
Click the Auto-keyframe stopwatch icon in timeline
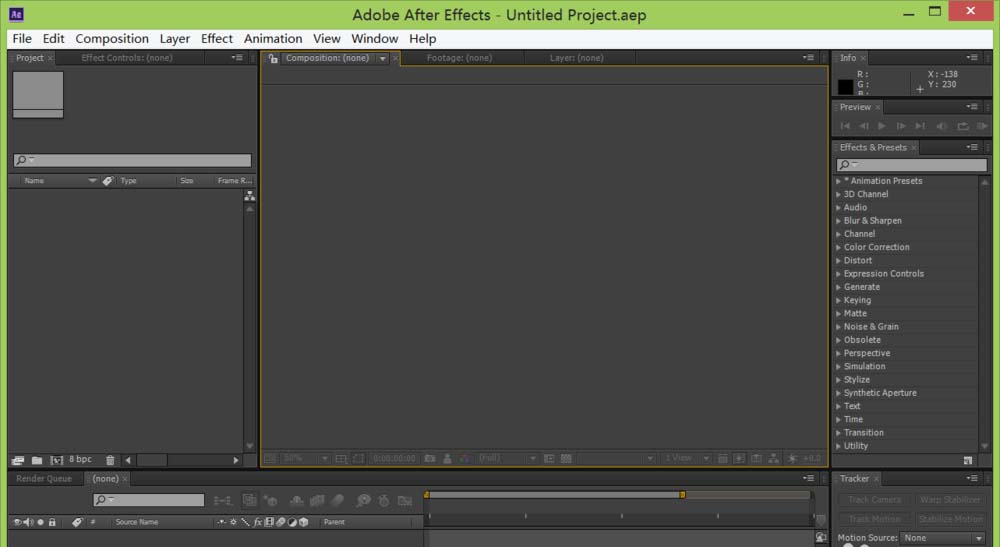click(383, 501)
